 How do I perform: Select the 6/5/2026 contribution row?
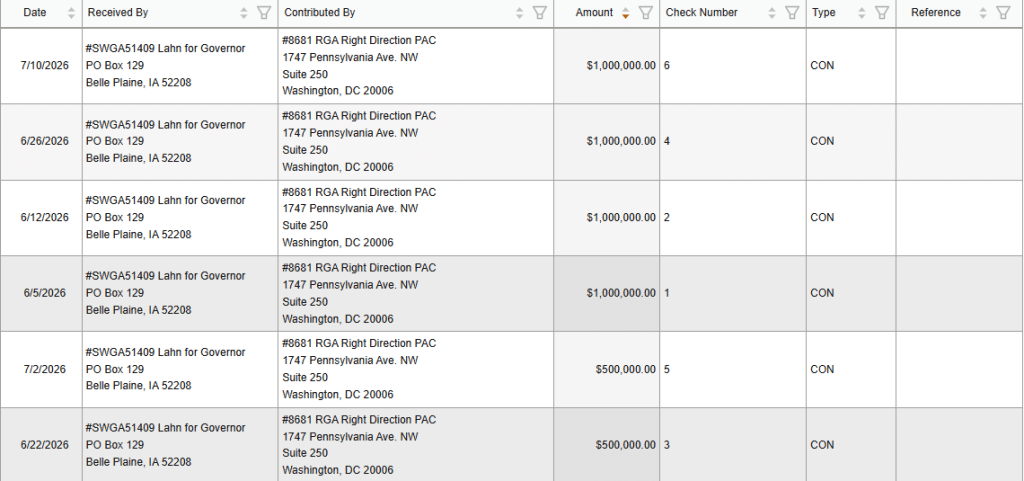[512, 293]
